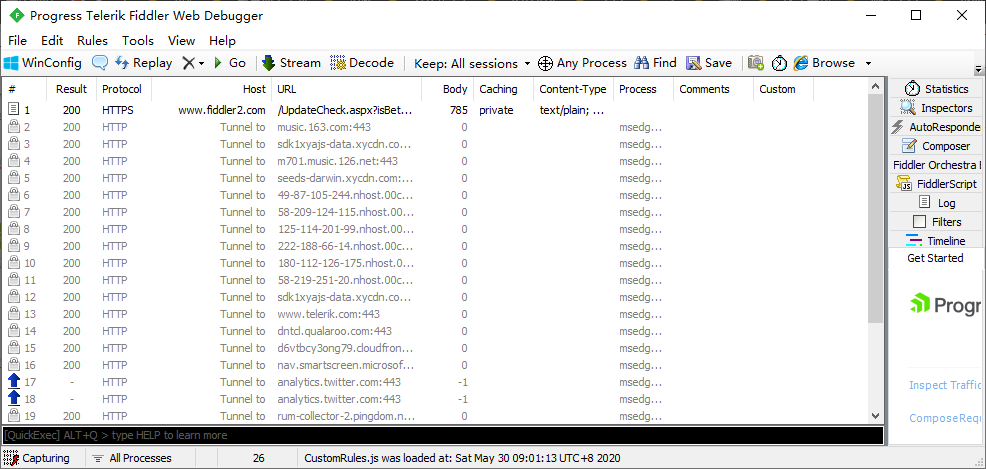
Task: Sort by URL column header
Action: (346, 89)
